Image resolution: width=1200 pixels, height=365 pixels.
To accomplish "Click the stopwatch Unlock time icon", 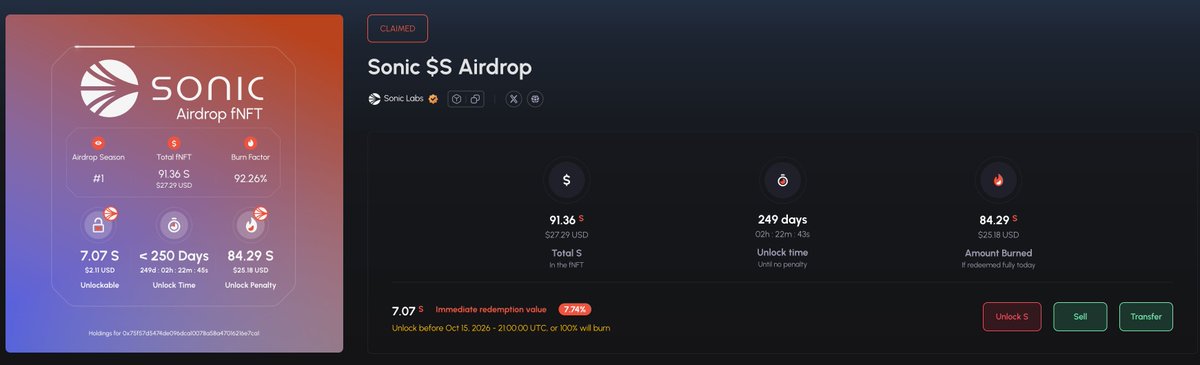I will point(783,180).
